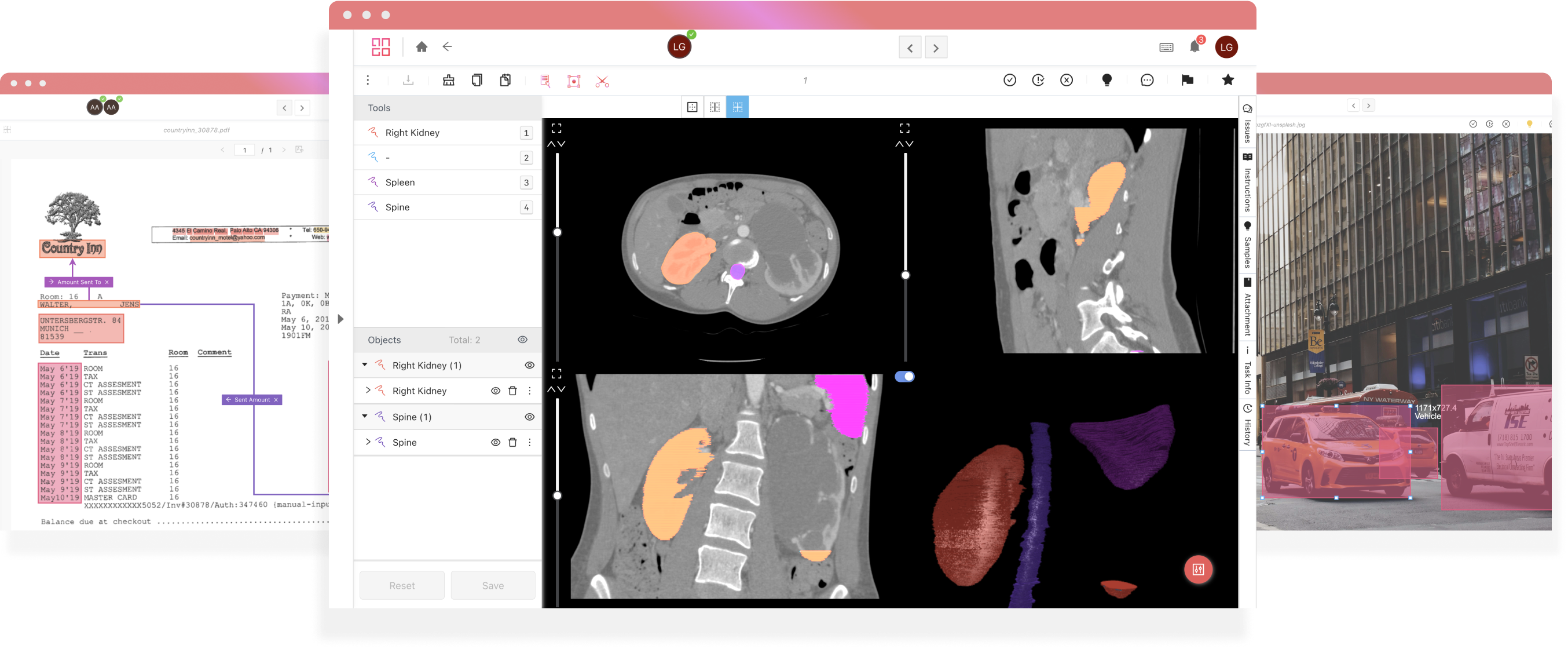This screenshot has width=1568, height=649.
Task: Approve with the checkmark circle icon
Action: click(x=1009, y=80)
